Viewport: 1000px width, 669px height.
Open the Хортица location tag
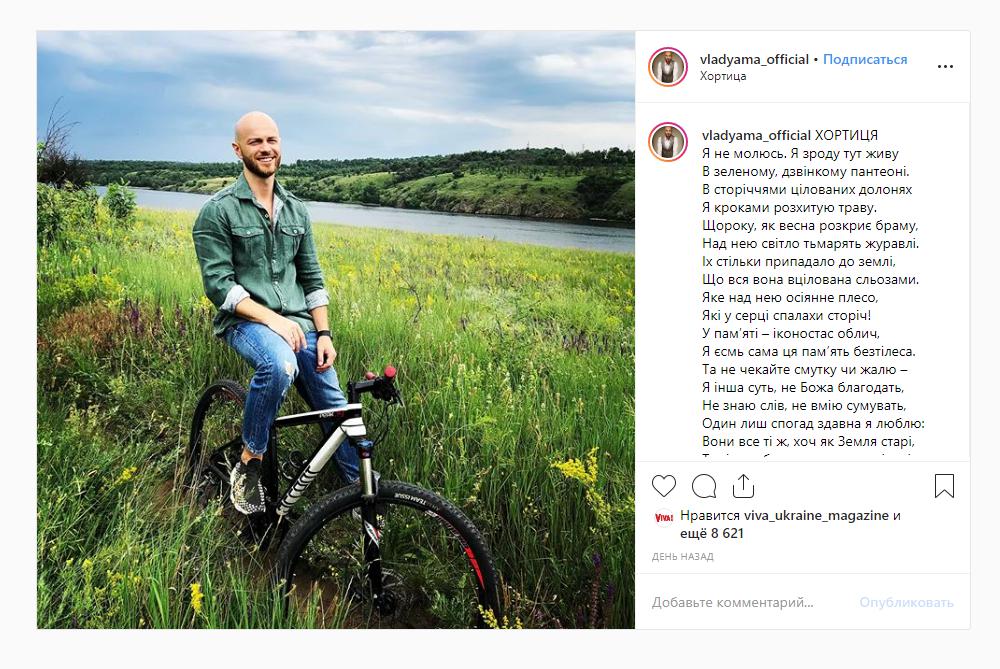723,76
